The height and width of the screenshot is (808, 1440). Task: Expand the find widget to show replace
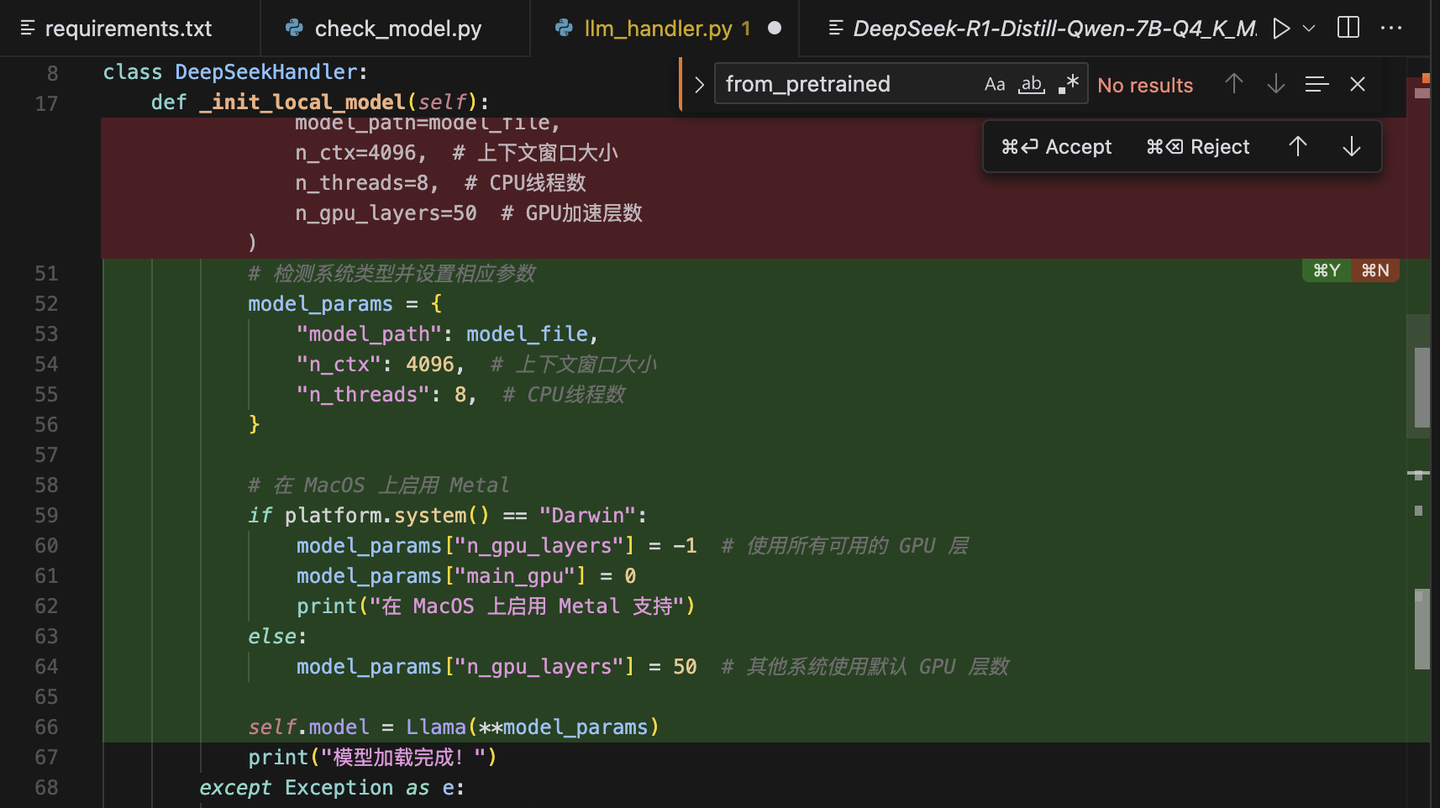(698, 84)
